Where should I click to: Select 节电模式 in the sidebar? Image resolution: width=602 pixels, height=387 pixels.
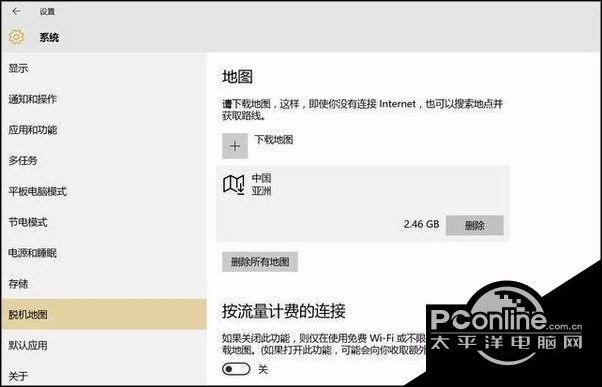tap(104, 222)
